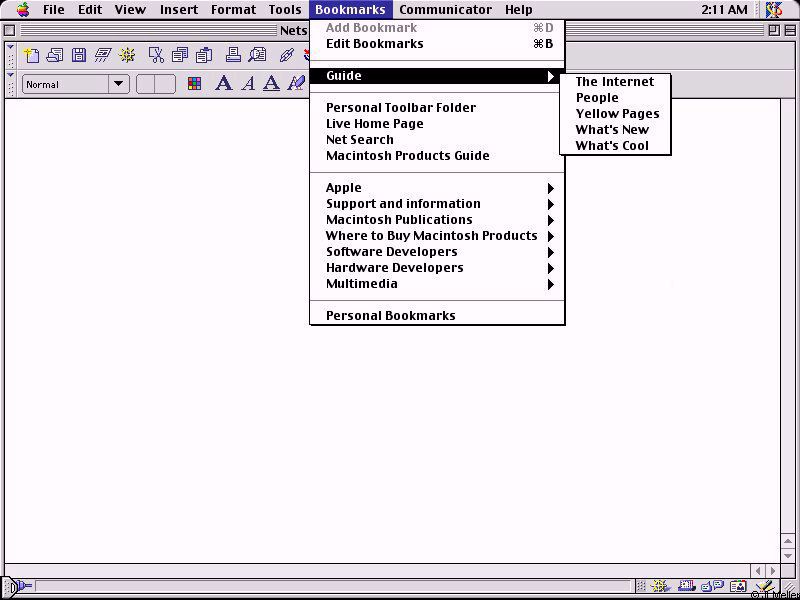Image resolution: width=800 pixels, height=600 pixels.
Task: Toggle italic text formatting
Action: (x=248, y=84)
